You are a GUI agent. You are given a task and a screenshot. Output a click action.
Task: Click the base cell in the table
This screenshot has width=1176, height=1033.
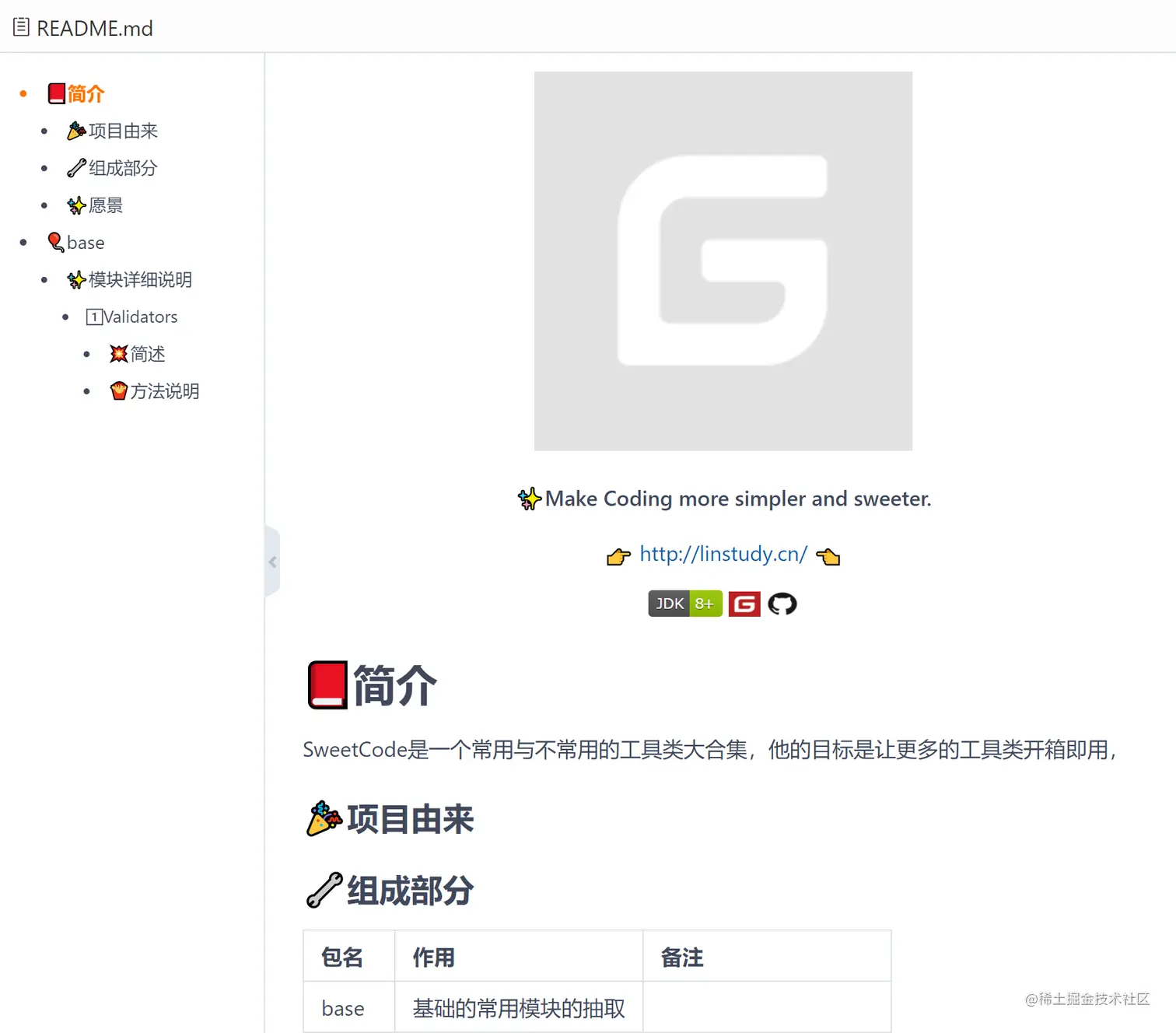click(349, 1007)
